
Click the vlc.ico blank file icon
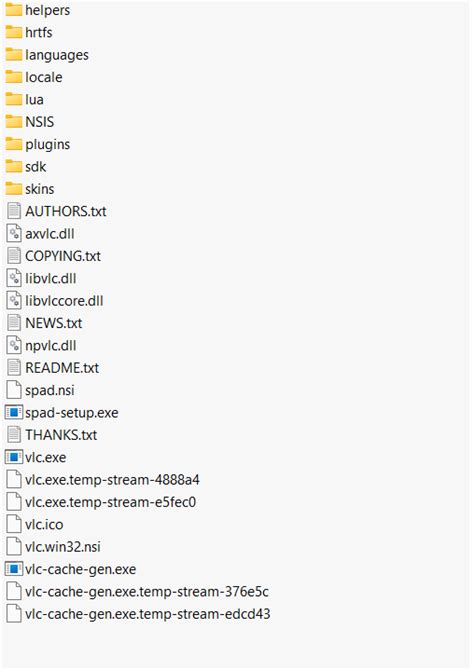click(x=14, y=524)
